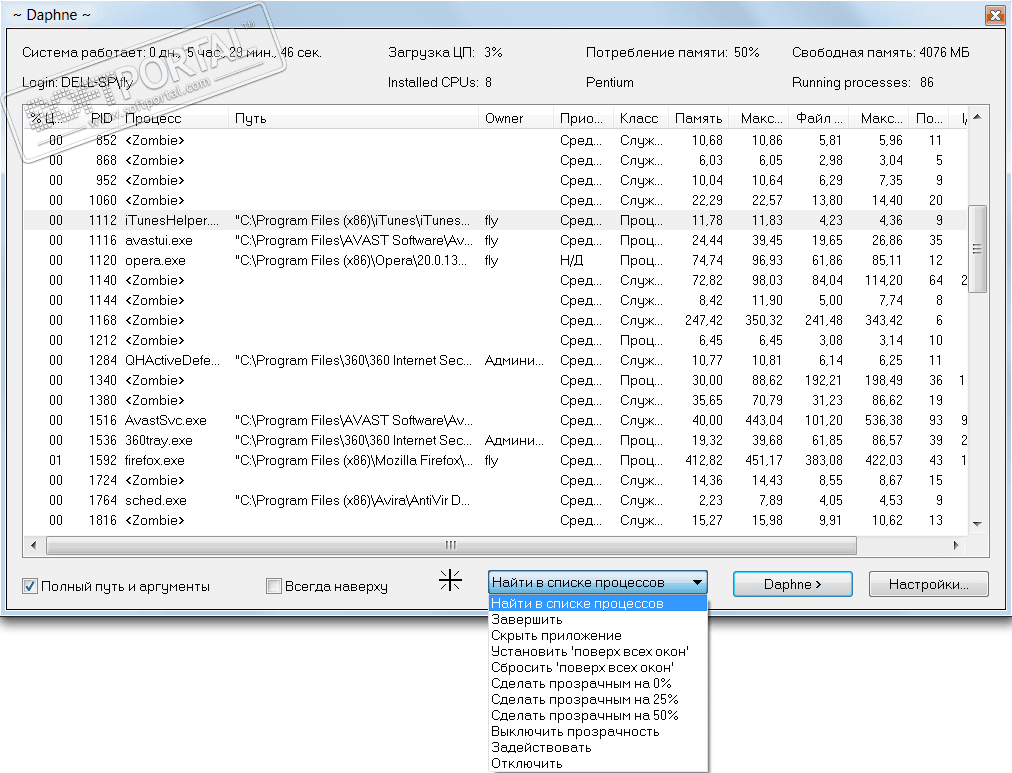Click the Mozilla Firefox path cell
1012x773 pixels.
click(x=354, y=460)
